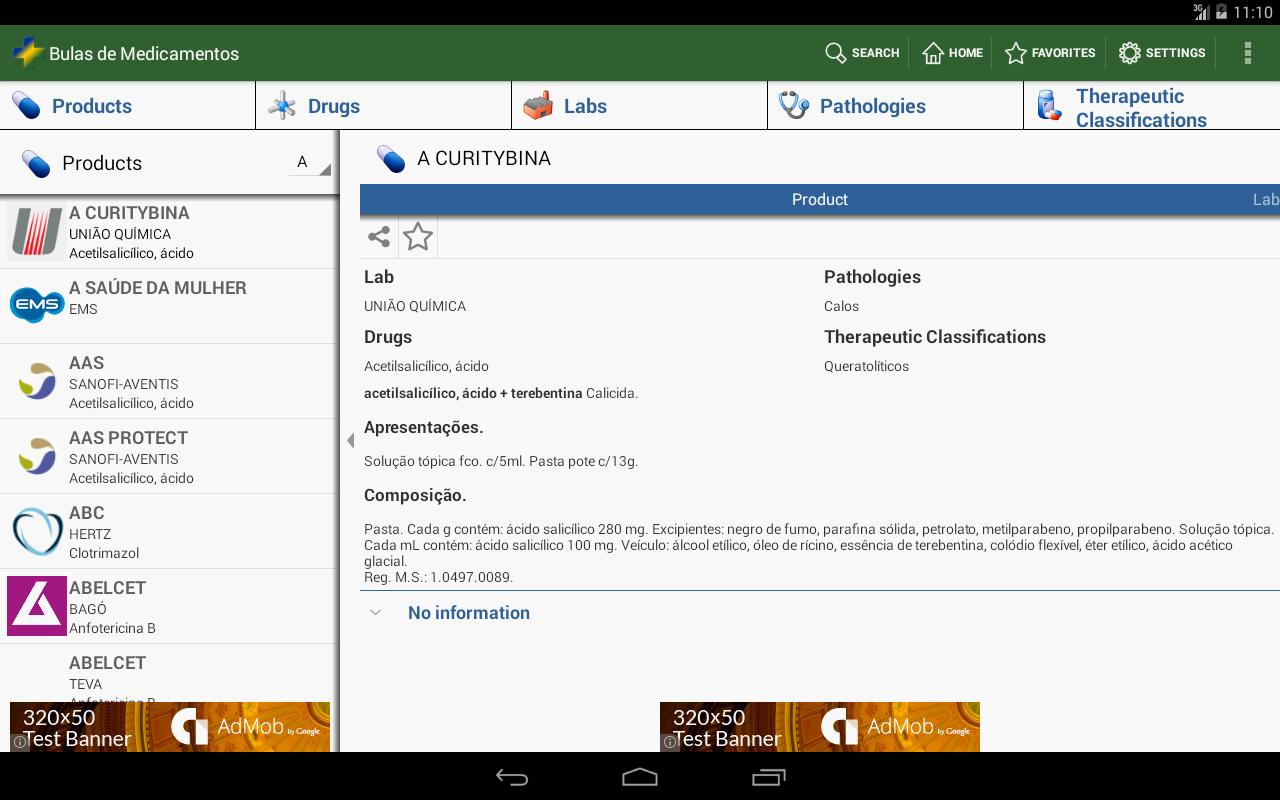The height and width of the screenshot is (800, 1280).
Task: Open the three-dot overflow menu
Action: 1247,53
